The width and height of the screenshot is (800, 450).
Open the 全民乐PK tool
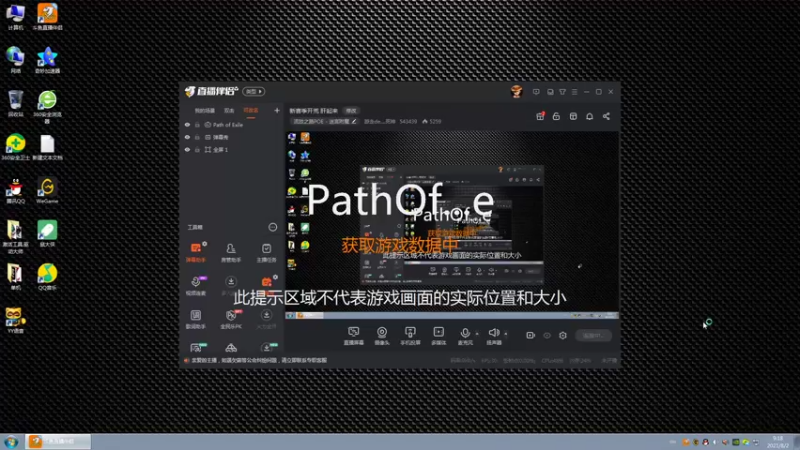click(x=231, y=318)
